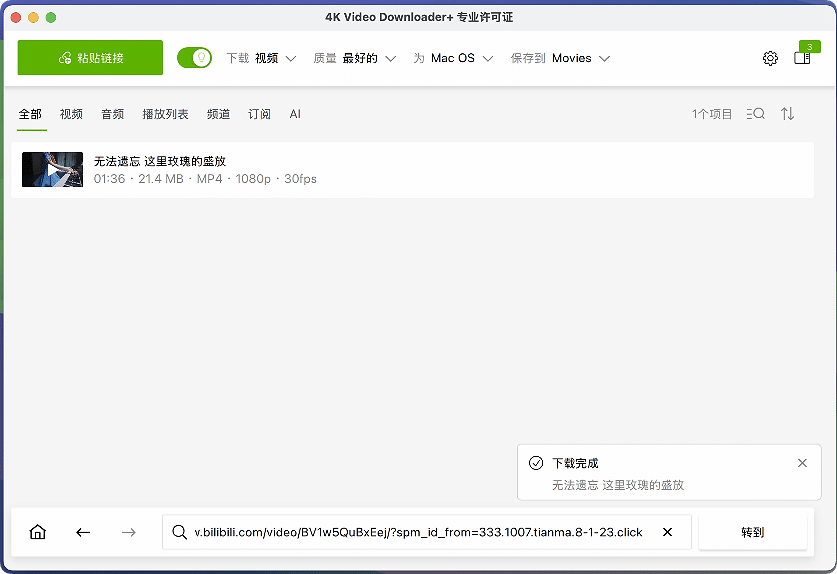837x574 pixels.
Task: Toggle the smart mode lightbulb switch
Action: pyautogui.click(x=194, y=58)
